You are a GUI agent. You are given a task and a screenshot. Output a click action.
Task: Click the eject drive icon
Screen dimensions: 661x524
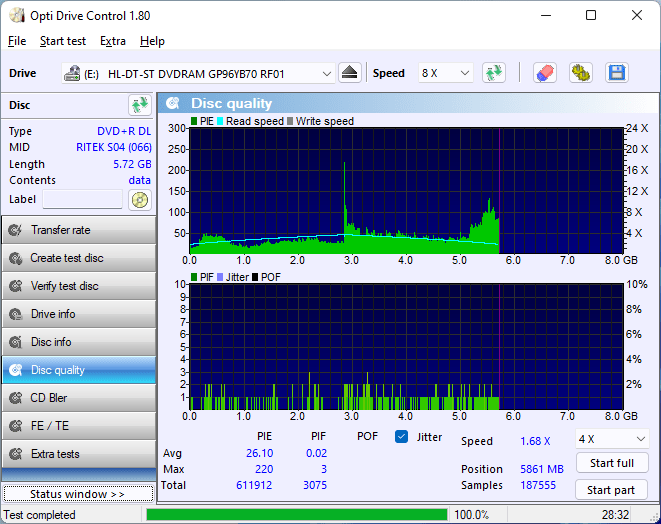tap(349, 73)
